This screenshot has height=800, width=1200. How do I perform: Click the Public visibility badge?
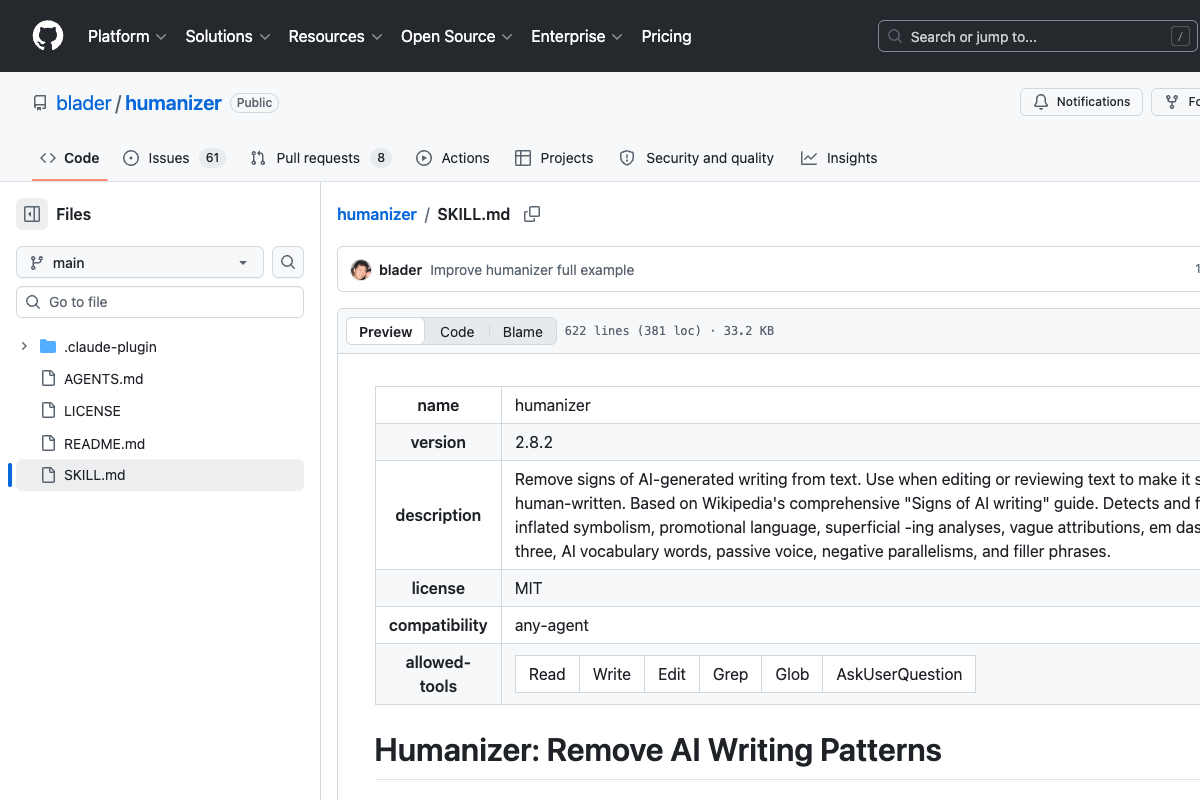pos(254,103)
